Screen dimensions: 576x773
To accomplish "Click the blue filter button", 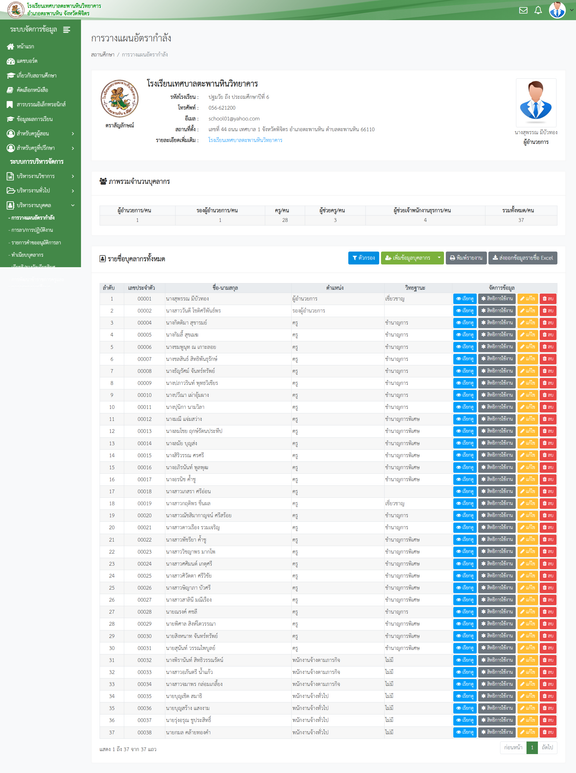I will [x=363, y=258].
